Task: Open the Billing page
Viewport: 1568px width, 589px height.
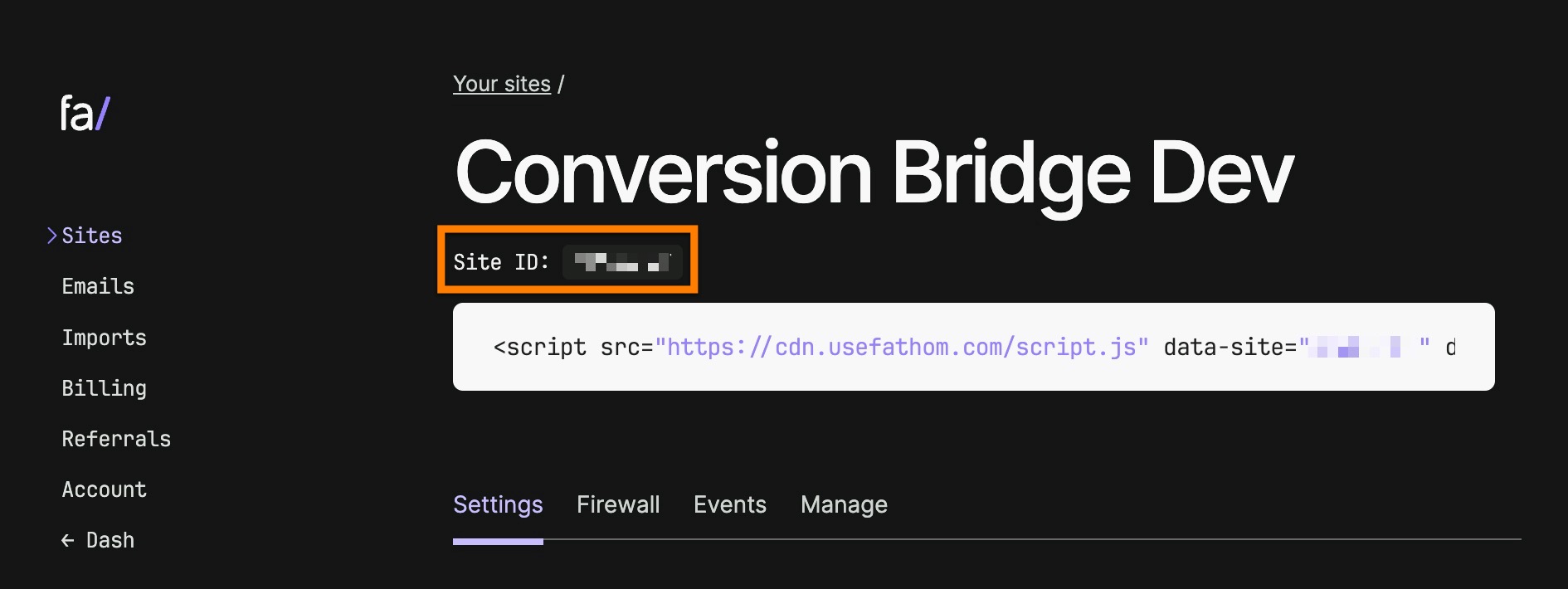Action: (104, 387)
